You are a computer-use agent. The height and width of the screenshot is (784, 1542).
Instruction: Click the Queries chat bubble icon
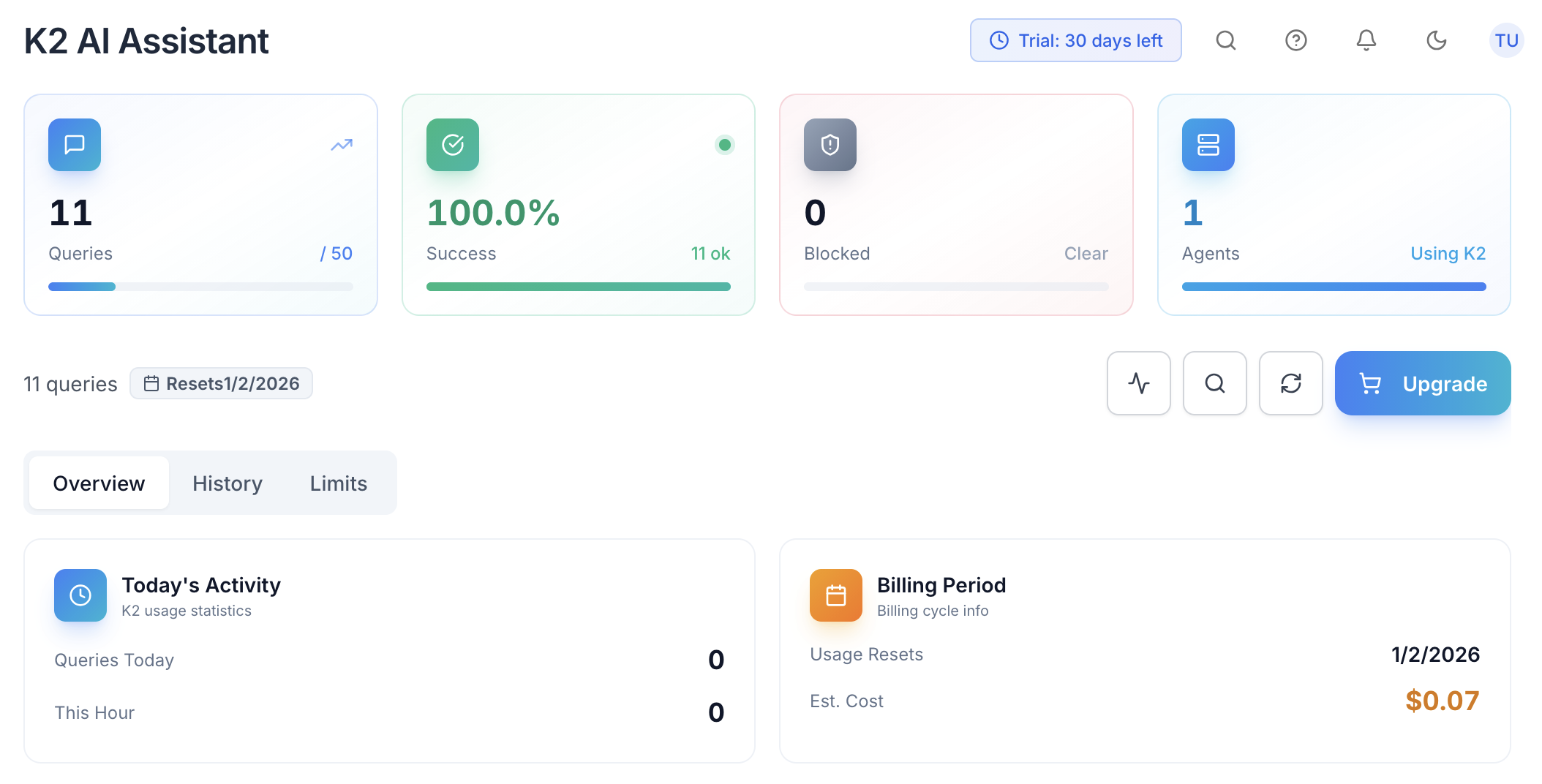click(x=74, y=145)
